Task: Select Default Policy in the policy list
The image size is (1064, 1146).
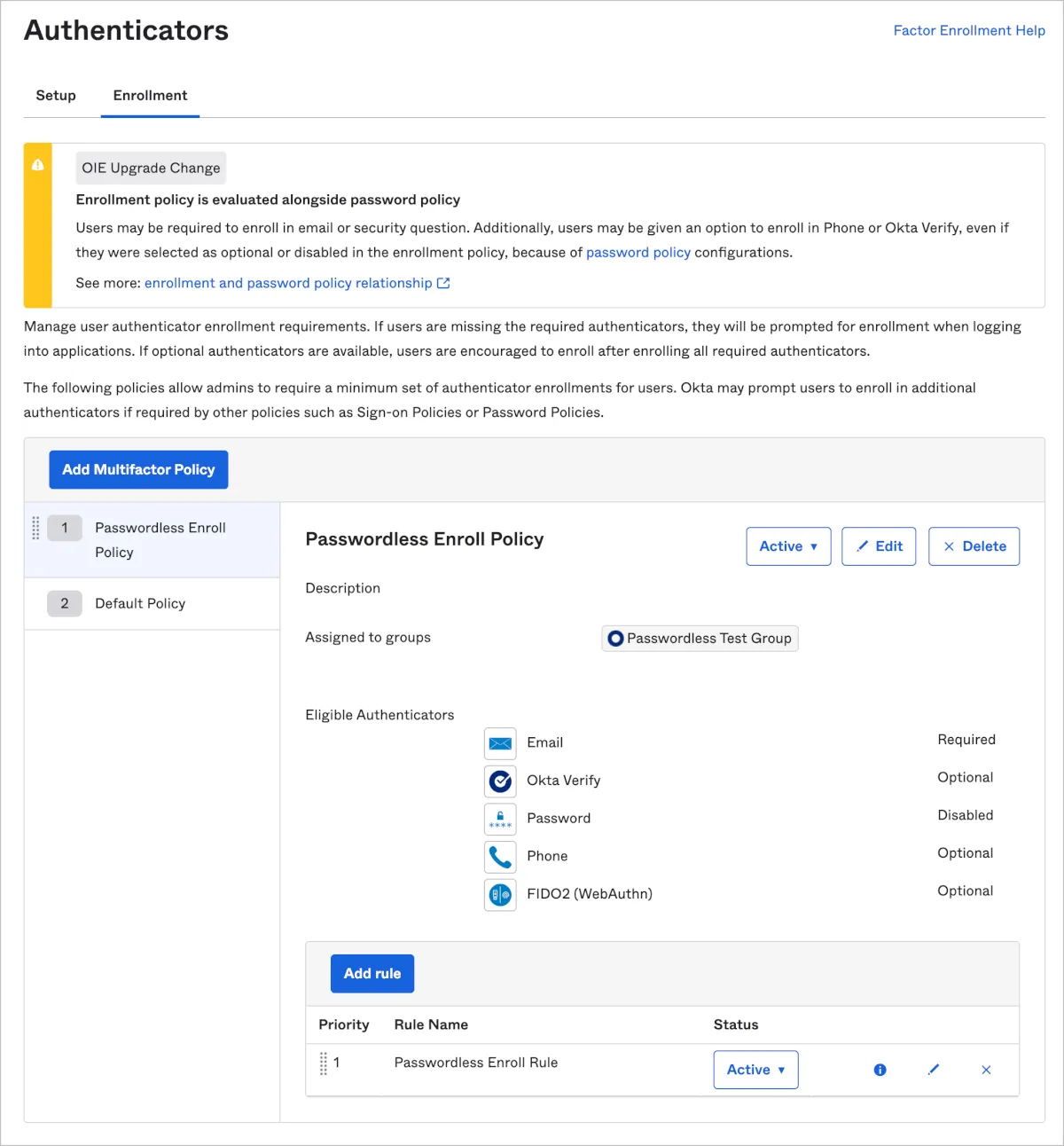Action: [140, 604]
